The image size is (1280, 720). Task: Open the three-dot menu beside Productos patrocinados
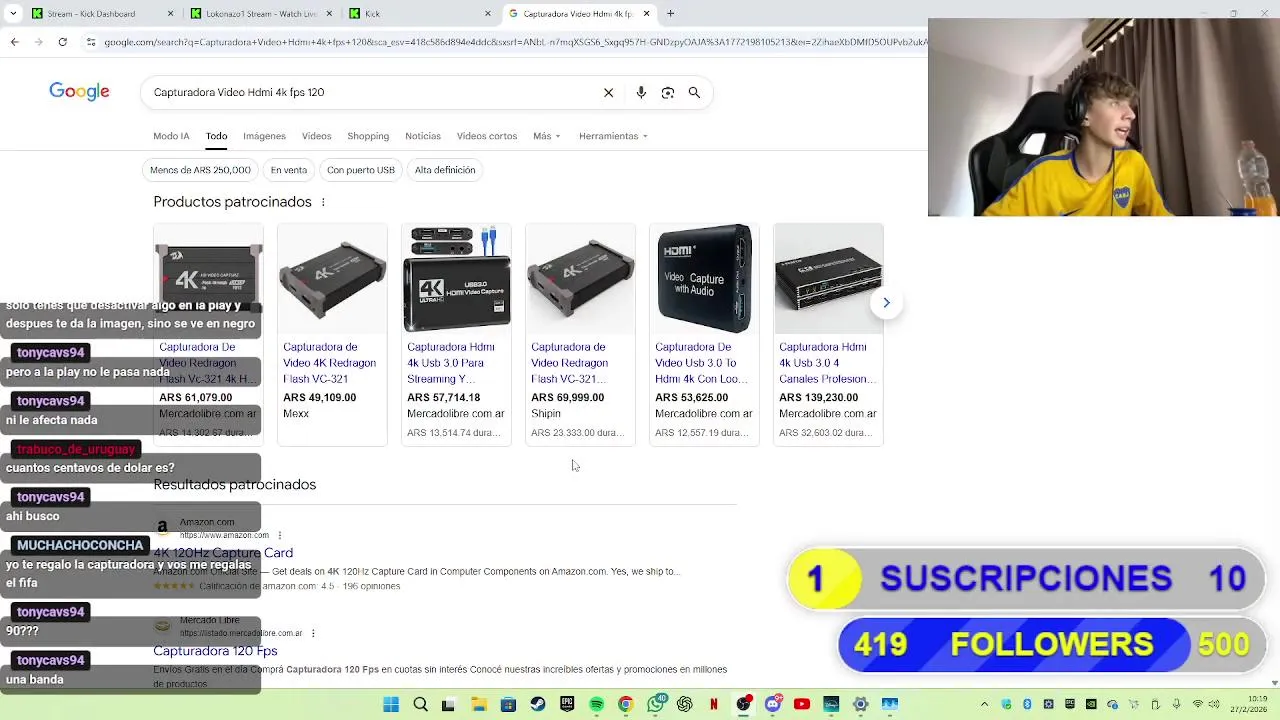coord(322,202)
